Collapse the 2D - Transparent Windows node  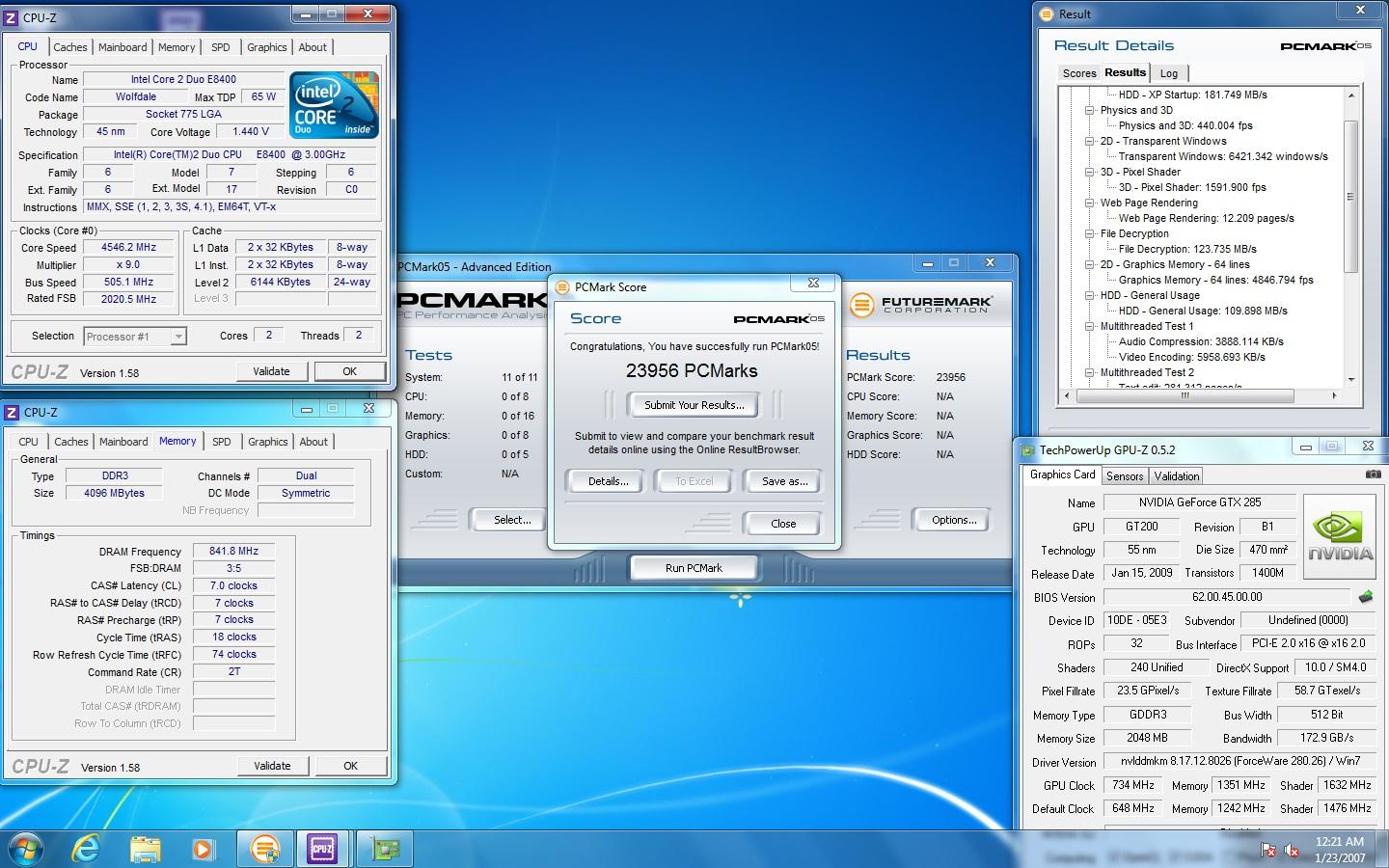(x=1089, y=141)
